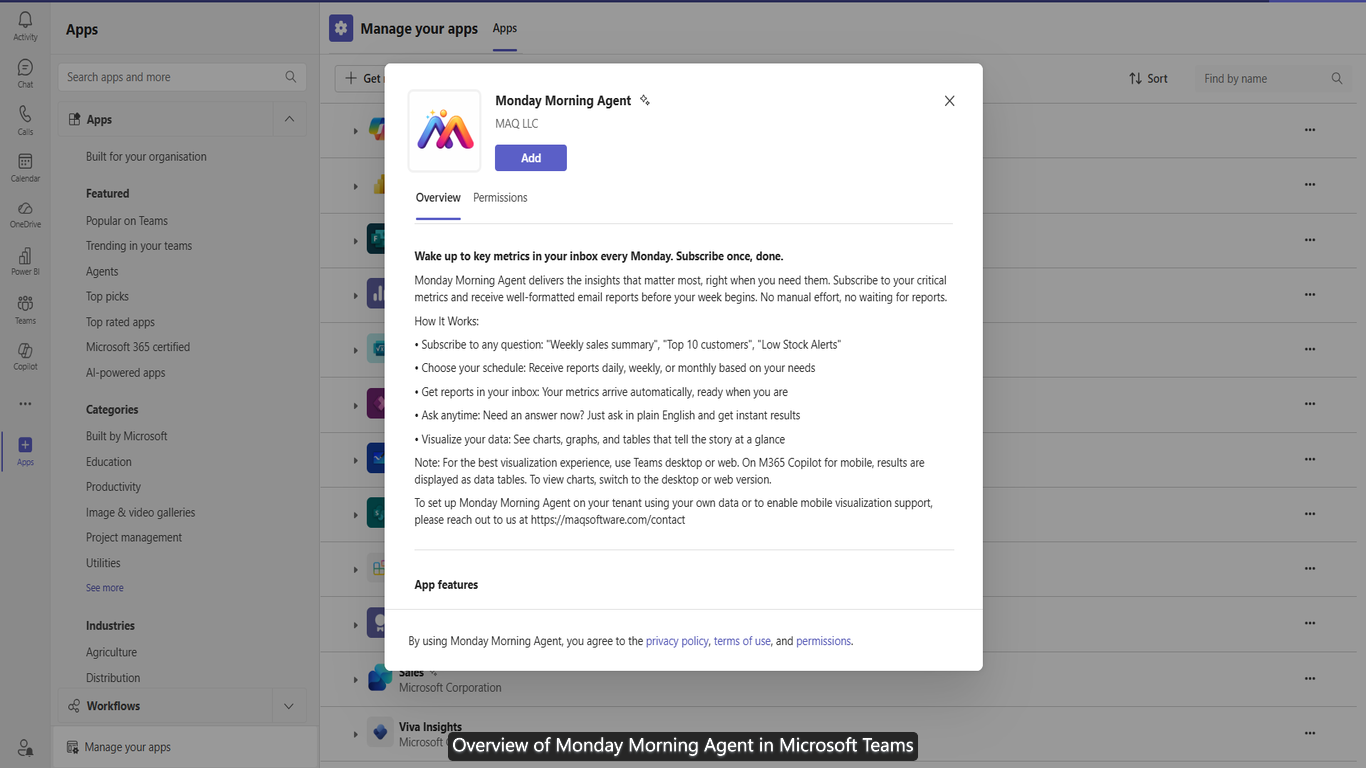
Task: Select the Apps tab in the header
Action: pos(505,28)
